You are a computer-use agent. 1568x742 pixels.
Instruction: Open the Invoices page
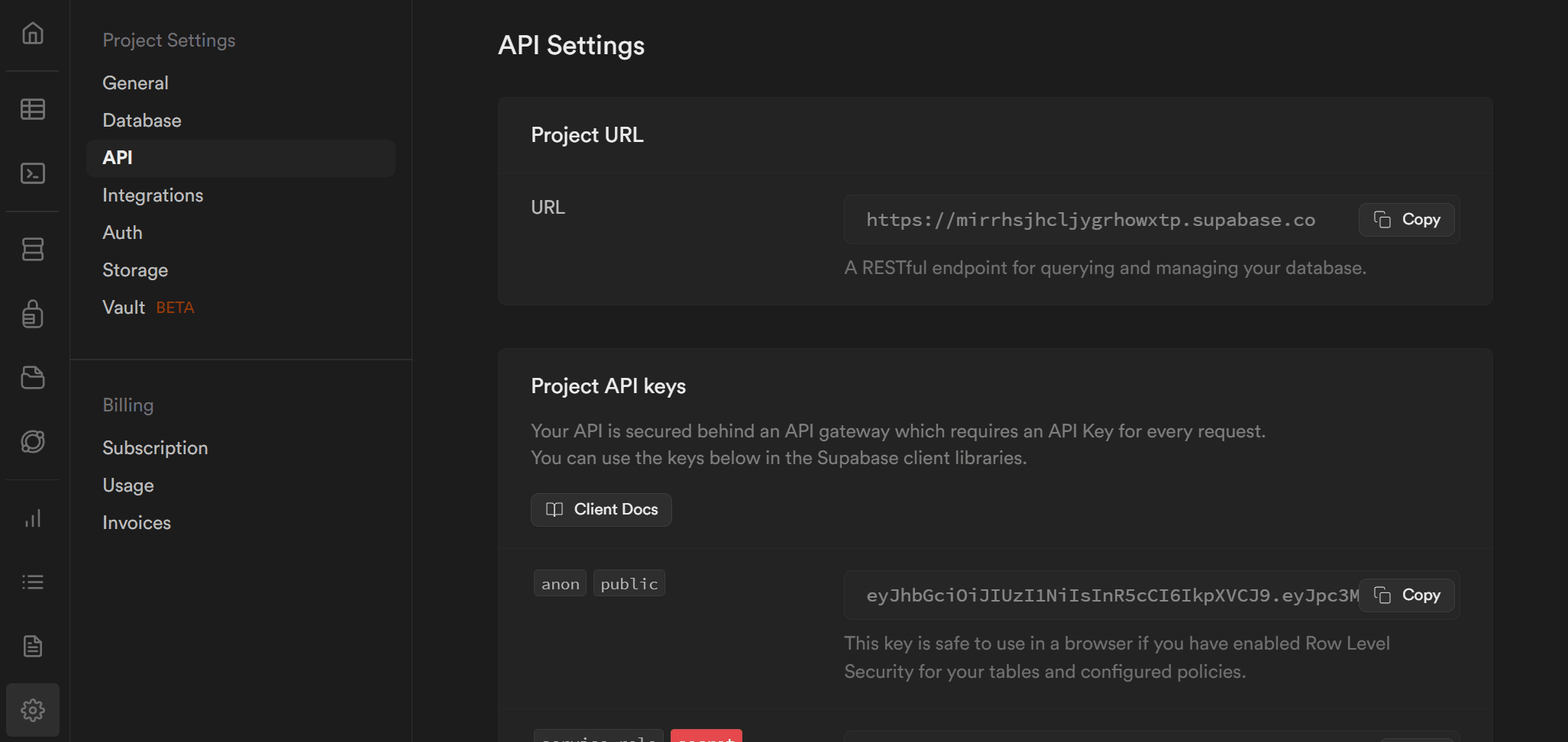(136, 522)
